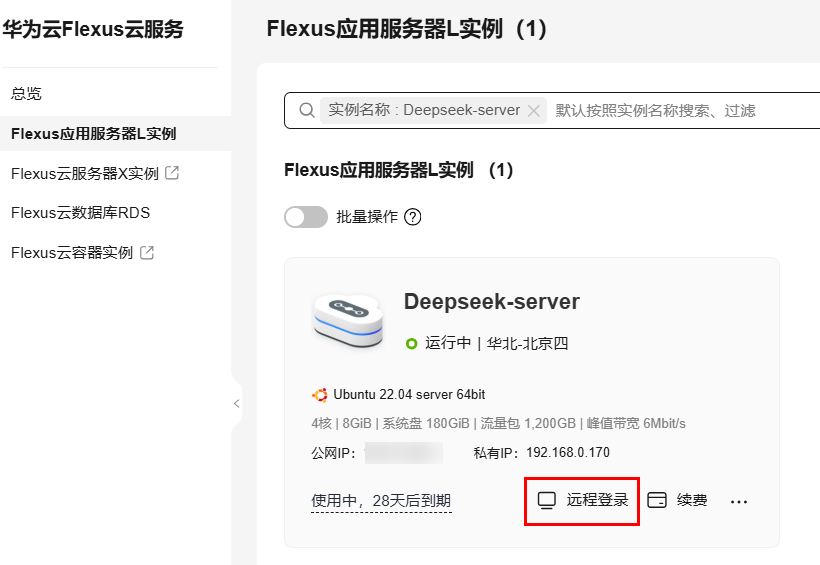Click the 使用中，28天后到期 expiry text
Image resolution: width=820 pixels, height=565 pixels.
pos(381,500)
